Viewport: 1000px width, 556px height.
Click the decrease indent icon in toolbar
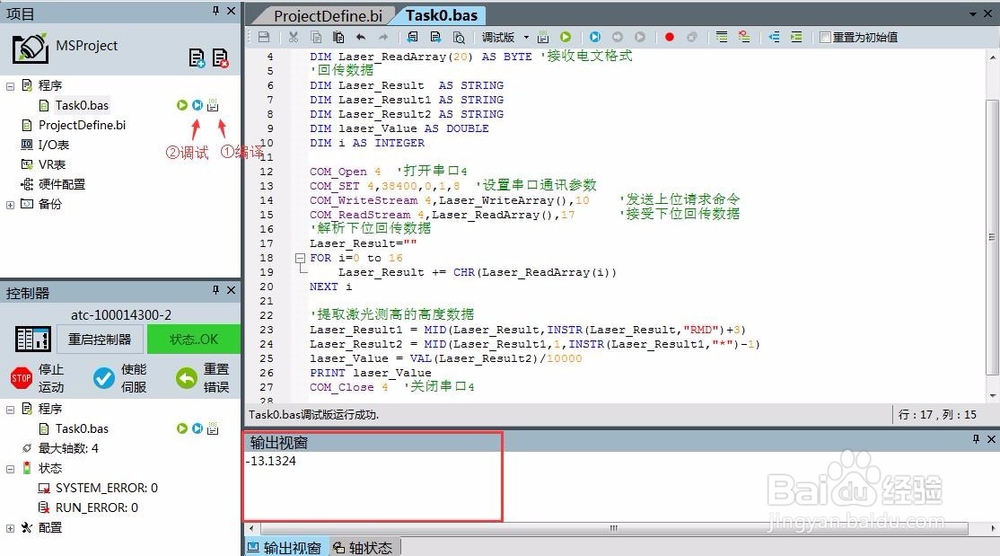[774, 37]
